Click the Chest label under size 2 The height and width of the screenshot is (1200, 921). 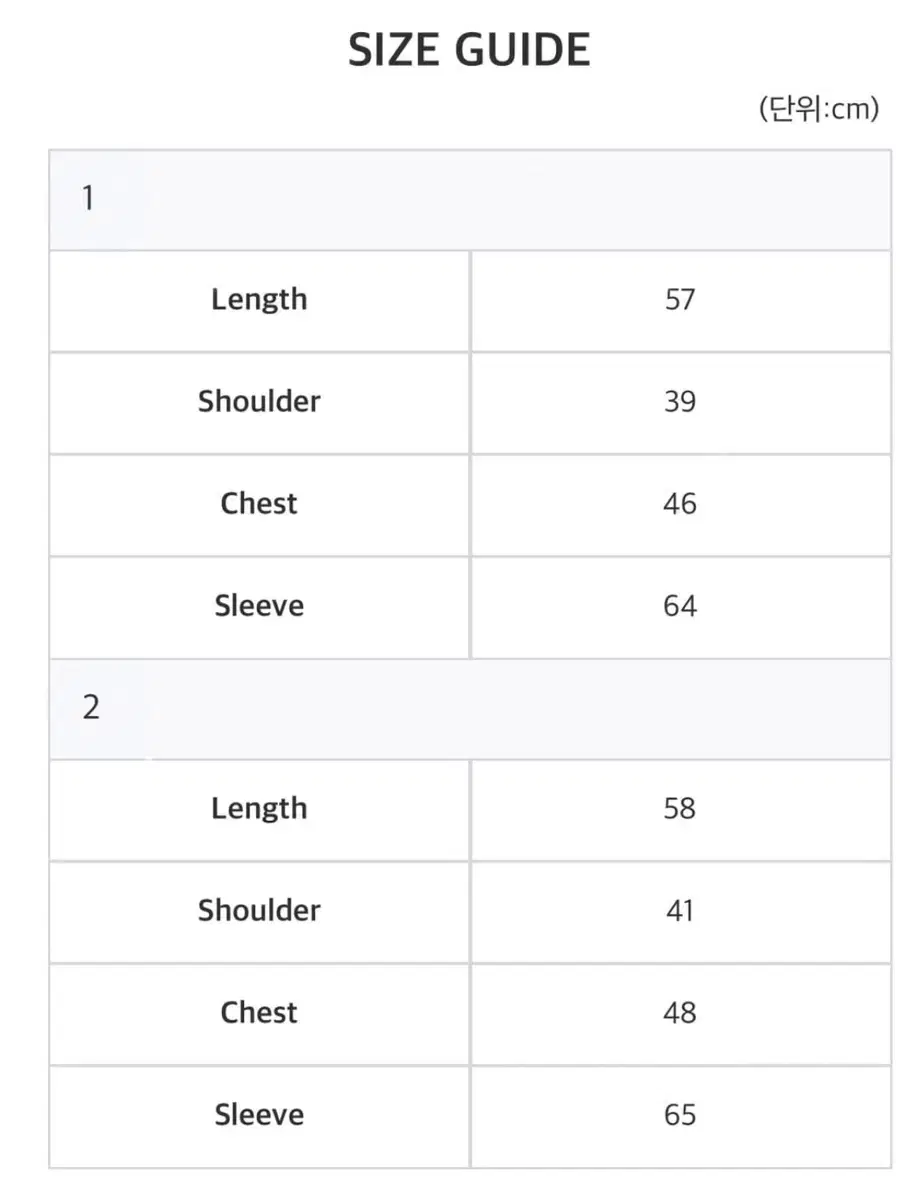point(259,1013)
